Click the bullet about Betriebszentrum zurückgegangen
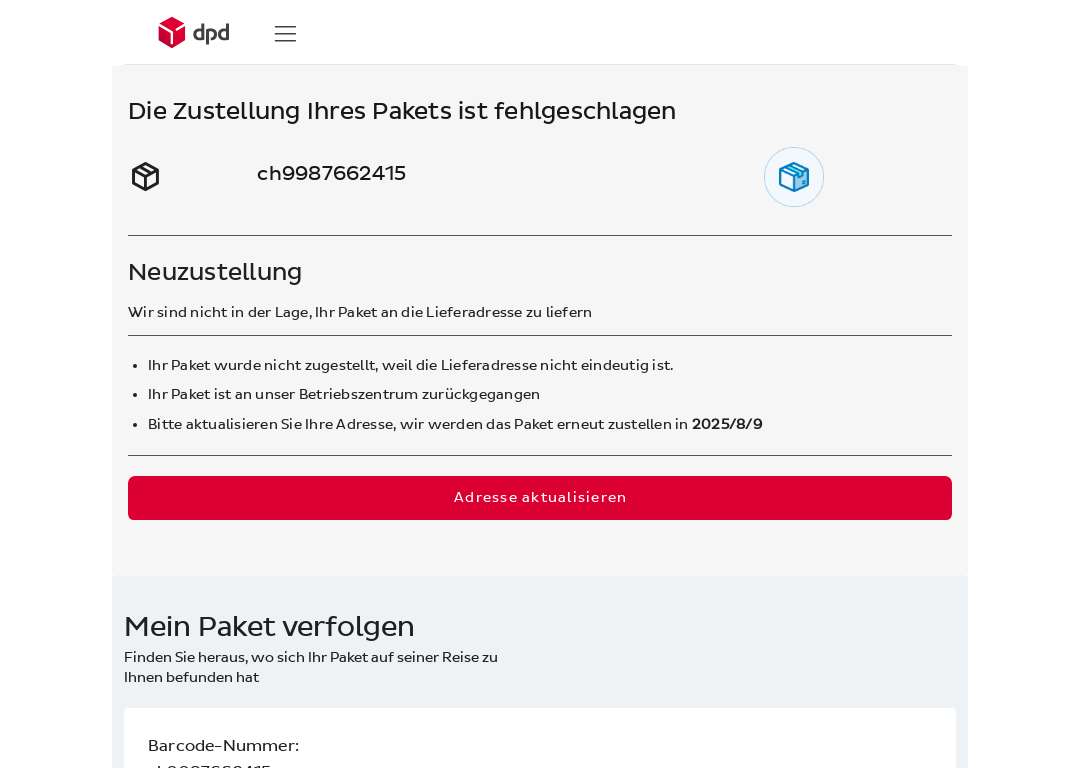The height and width of the screenshot is (768, 1080). [344, 394]
